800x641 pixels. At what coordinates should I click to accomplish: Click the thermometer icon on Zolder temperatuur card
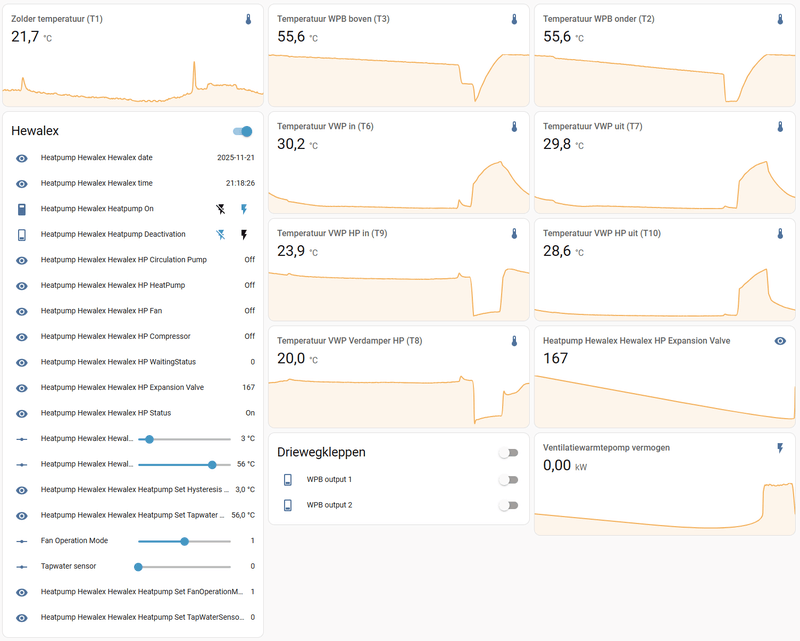(248, 18)
